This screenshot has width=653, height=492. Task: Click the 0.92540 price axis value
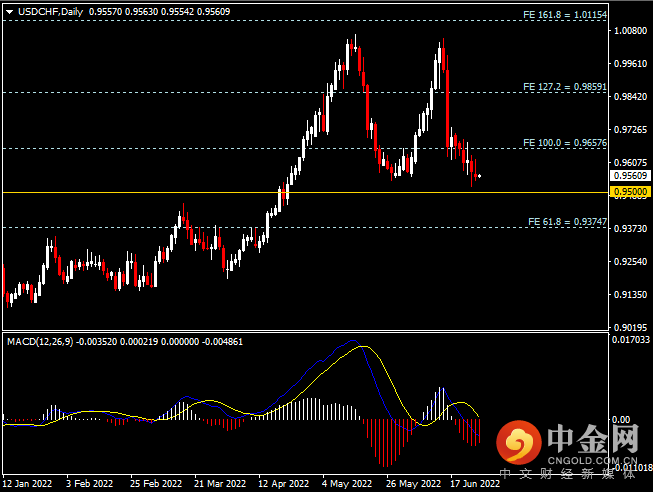click(x=631, y=262)
